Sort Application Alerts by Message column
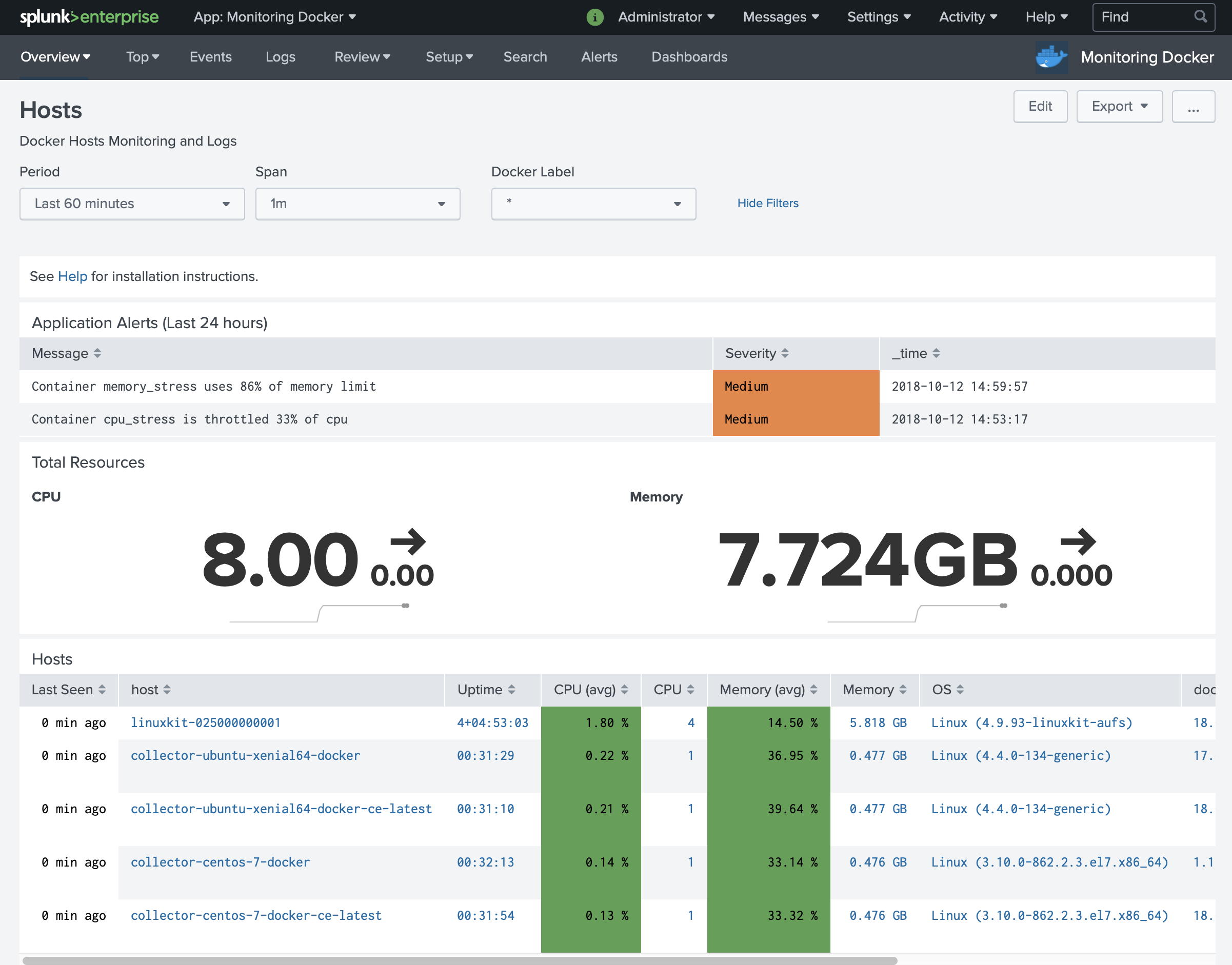This screenshot has width=1232, height=965. tap(66, 354)
